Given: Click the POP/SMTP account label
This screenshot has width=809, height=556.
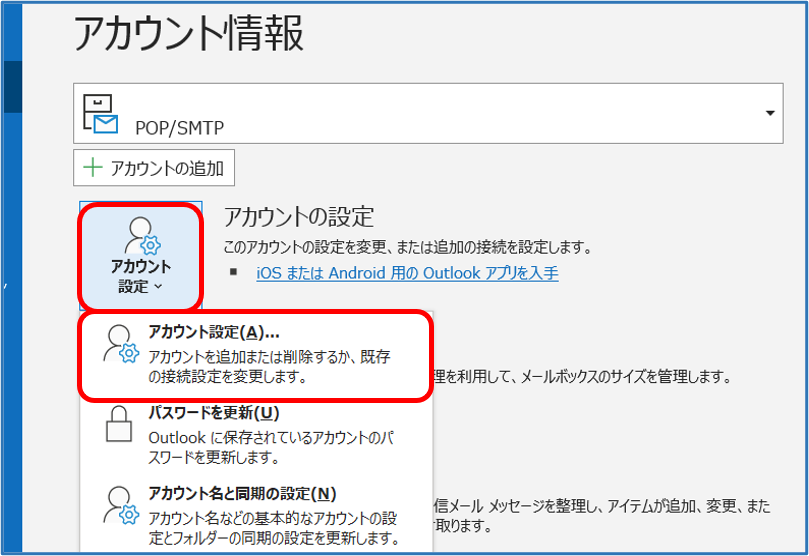Looking at the screenshot, I should tap(179, 127).
